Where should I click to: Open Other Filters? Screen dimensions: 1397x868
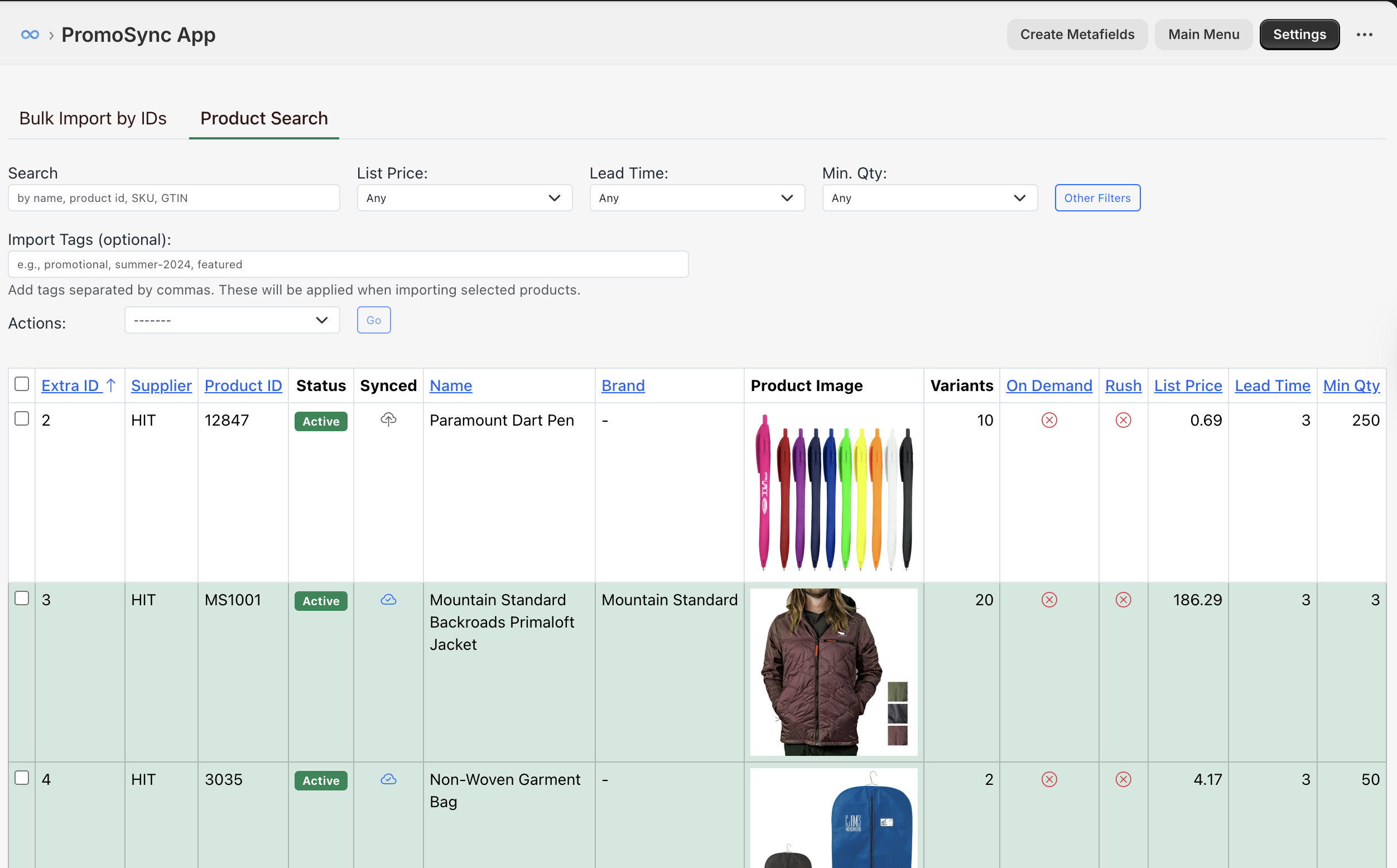tap(1097, 197)
